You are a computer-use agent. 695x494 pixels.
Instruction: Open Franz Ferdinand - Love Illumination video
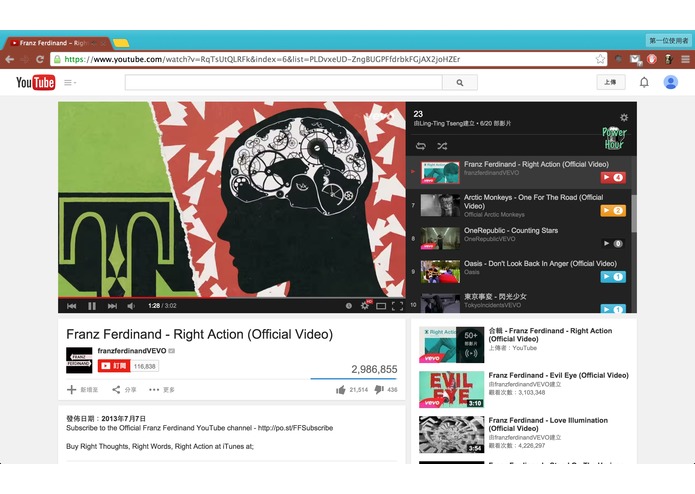click(548, 424)
